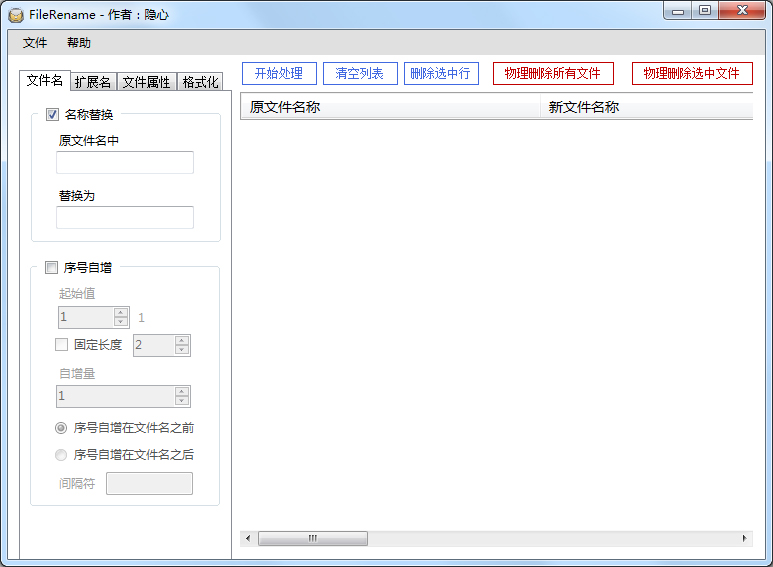Click the 清空列表 button
773x567 pixels.
(x=360, y=73)
